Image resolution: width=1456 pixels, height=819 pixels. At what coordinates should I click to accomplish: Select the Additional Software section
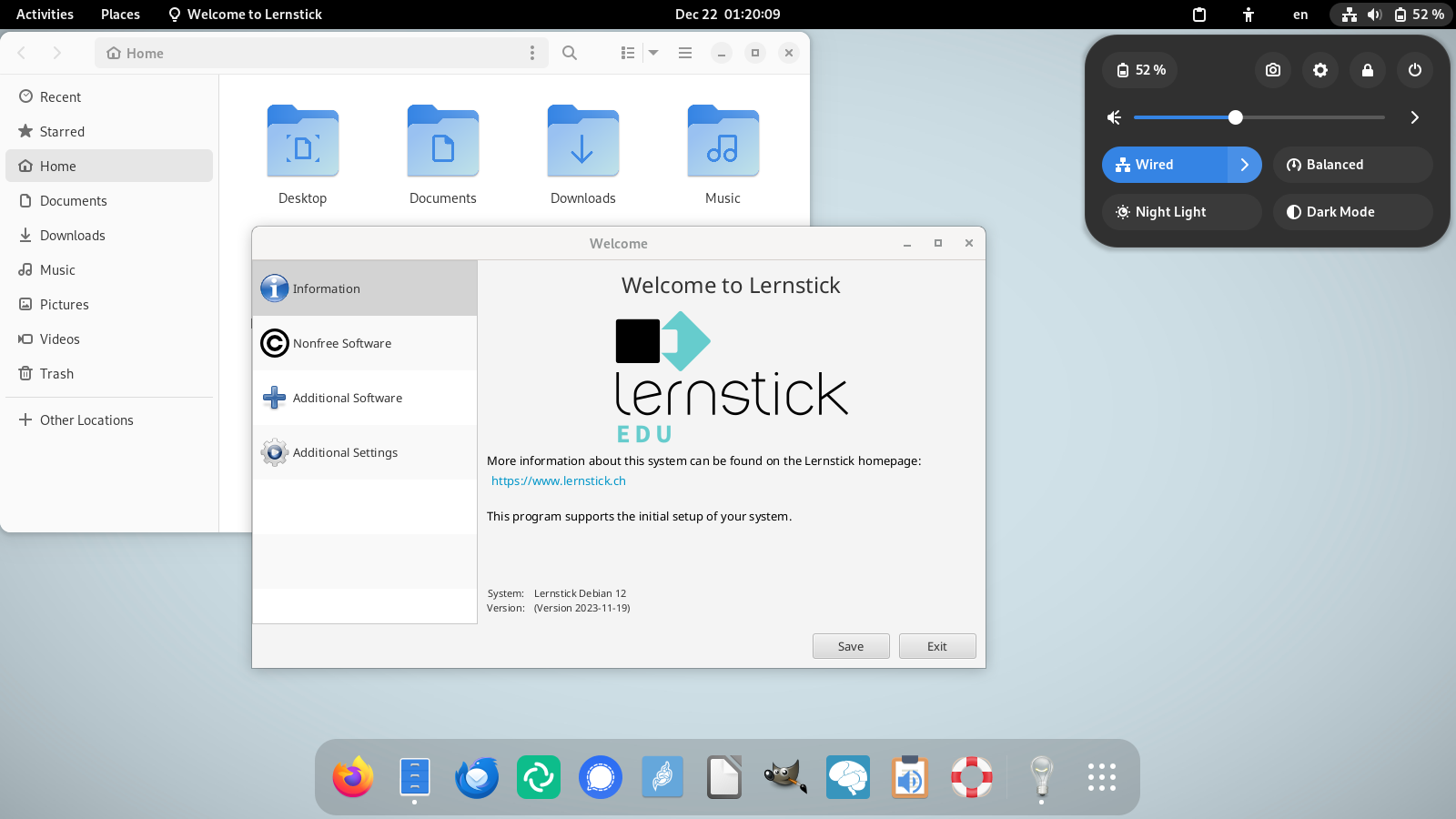coord(365,398)
